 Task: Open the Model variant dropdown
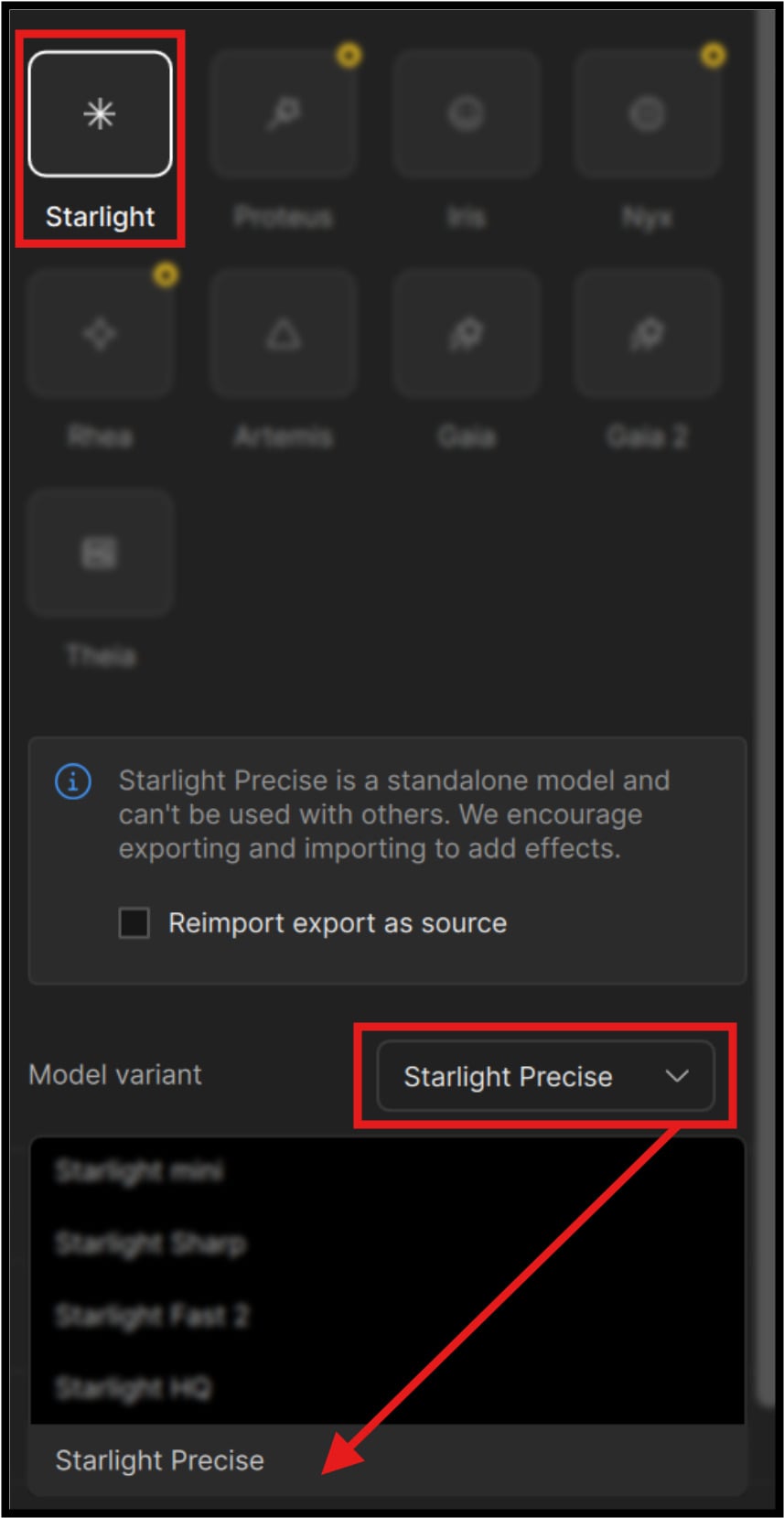545,1076
